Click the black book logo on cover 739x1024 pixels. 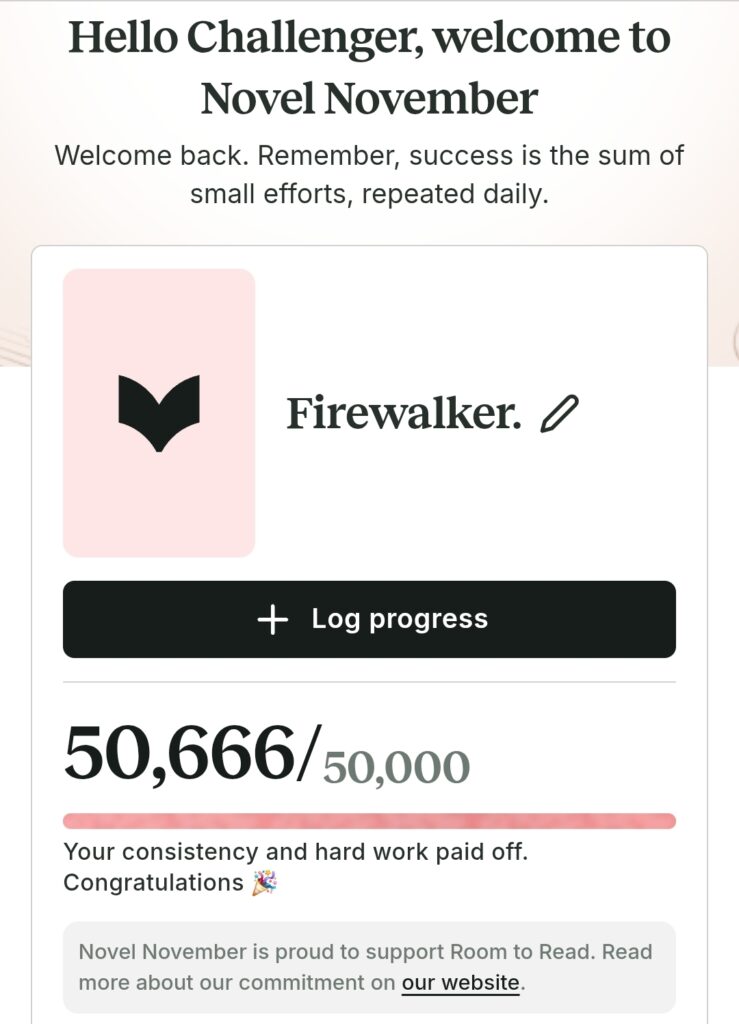pyautogui.click(x=159, y=412)
